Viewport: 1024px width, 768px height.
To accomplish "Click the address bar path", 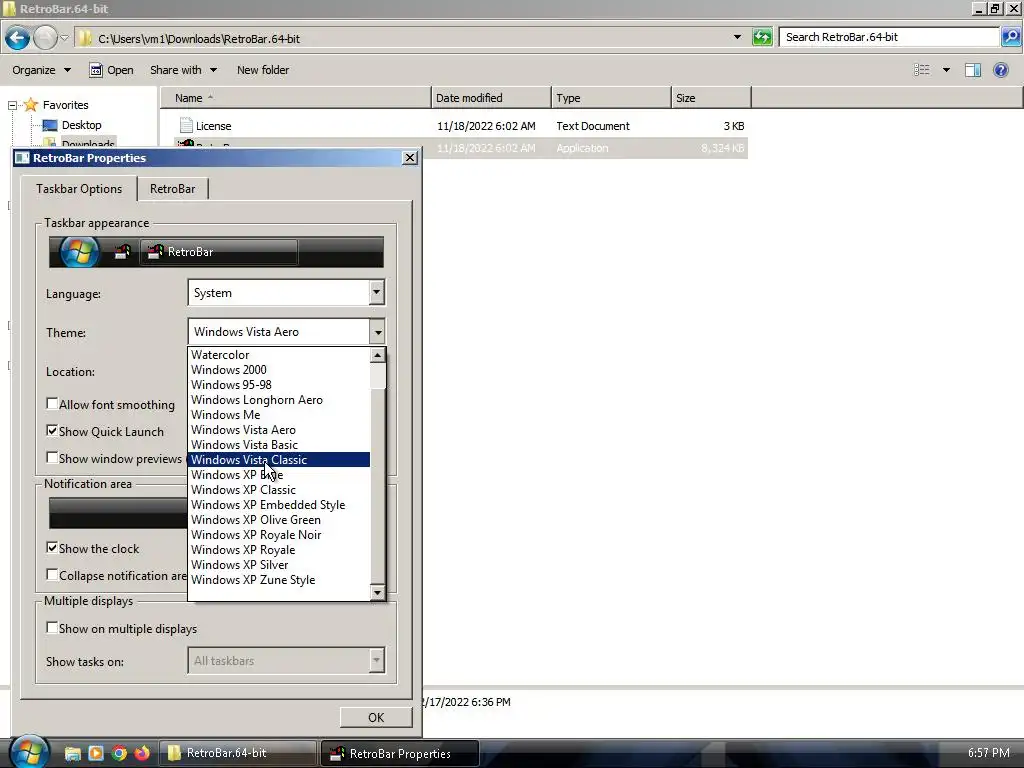I will tap(199, 39).
